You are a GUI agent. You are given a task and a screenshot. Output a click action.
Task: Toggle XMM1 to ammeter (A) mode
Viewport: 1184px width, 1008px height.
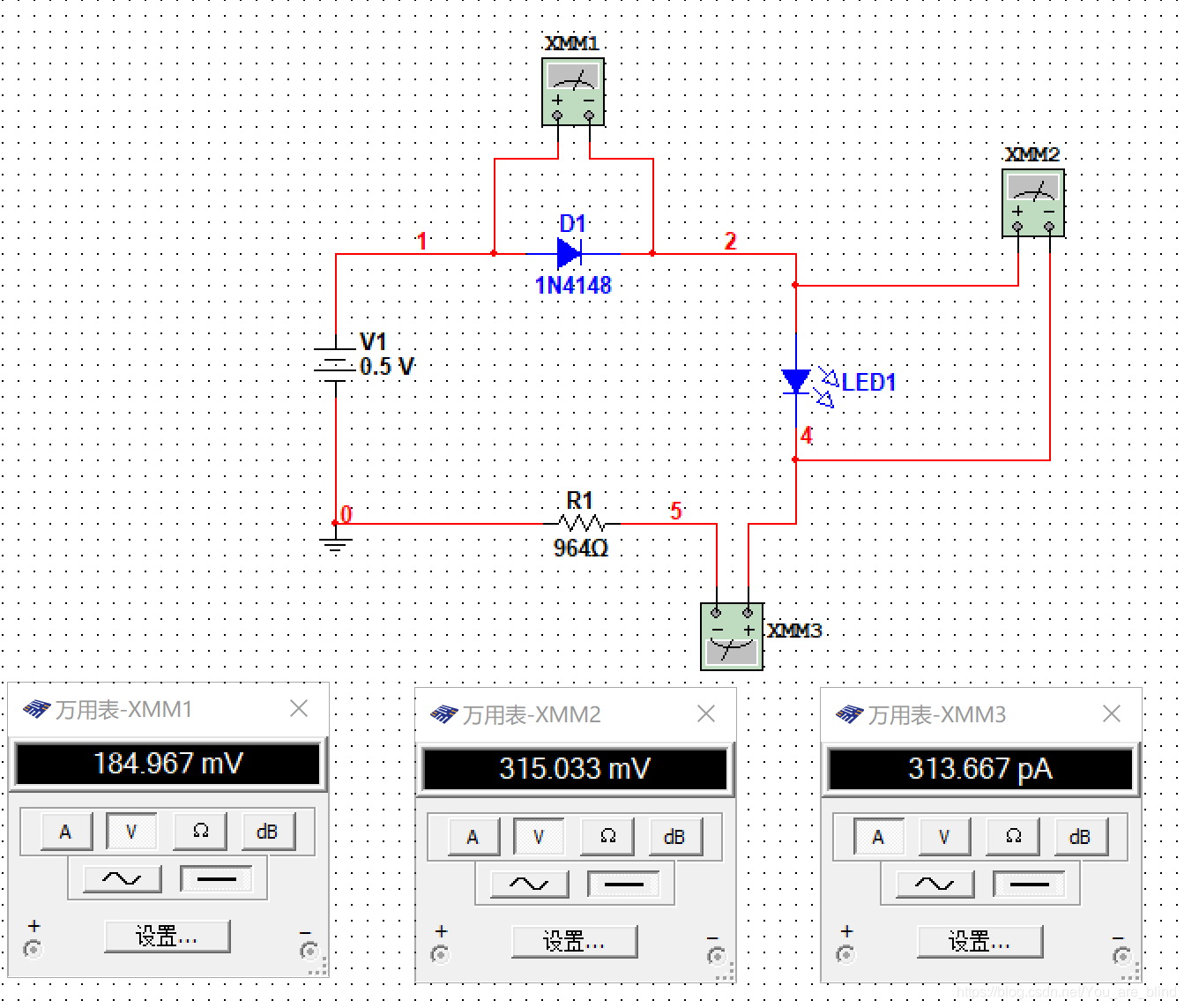click(66, 832)
